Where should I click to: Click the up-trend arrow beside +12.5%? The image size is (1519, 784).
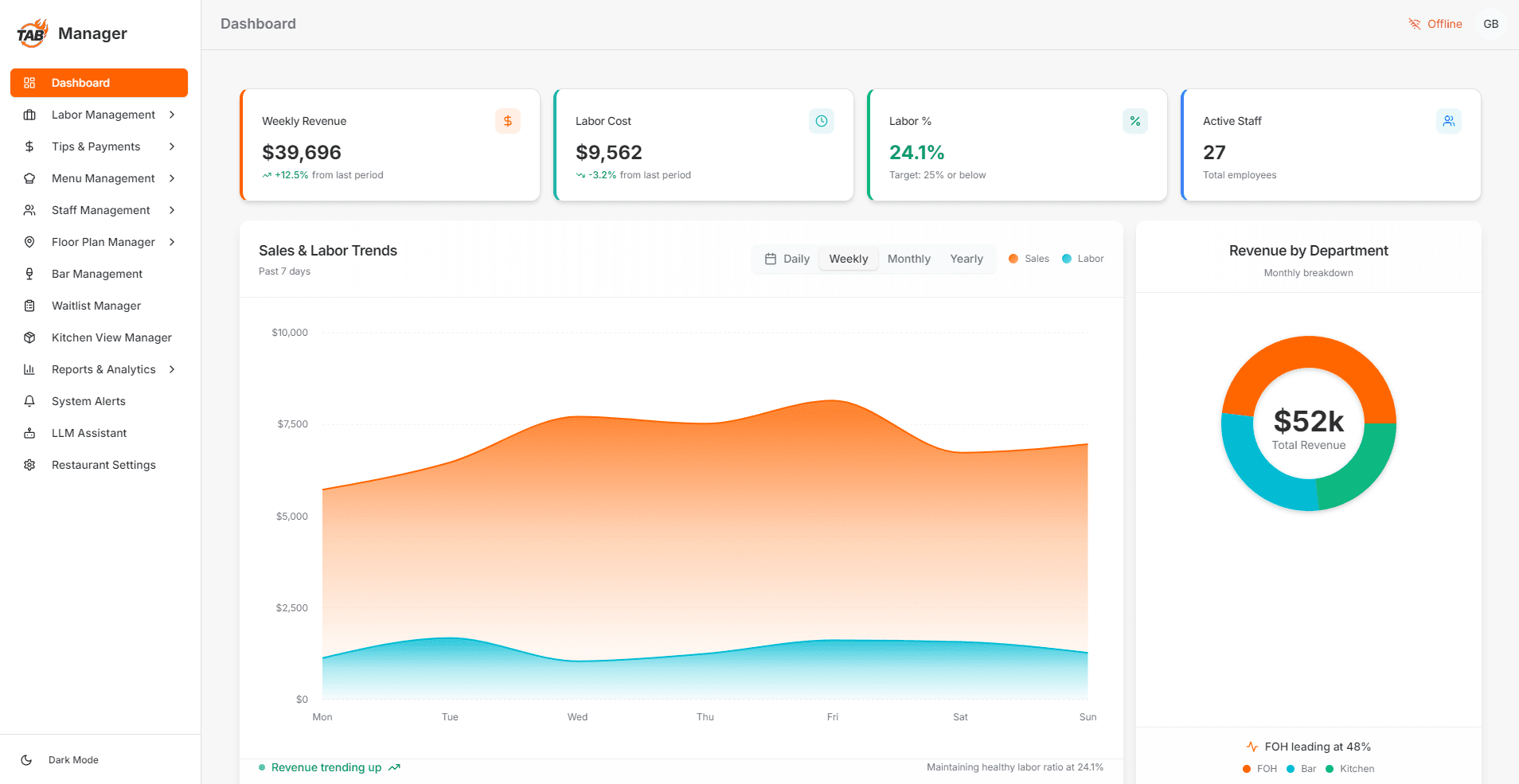pyautogui.click(x=267, y=175)
